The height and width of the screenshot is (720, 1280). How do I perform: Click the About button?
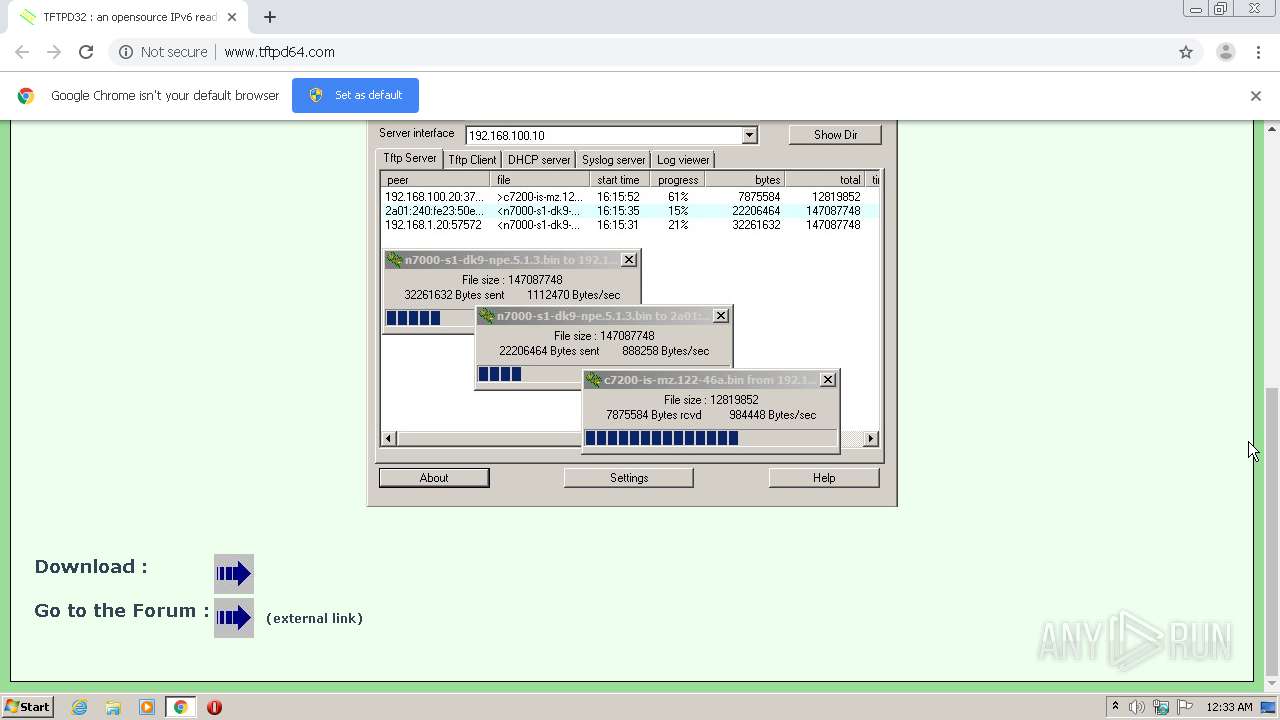434,478
